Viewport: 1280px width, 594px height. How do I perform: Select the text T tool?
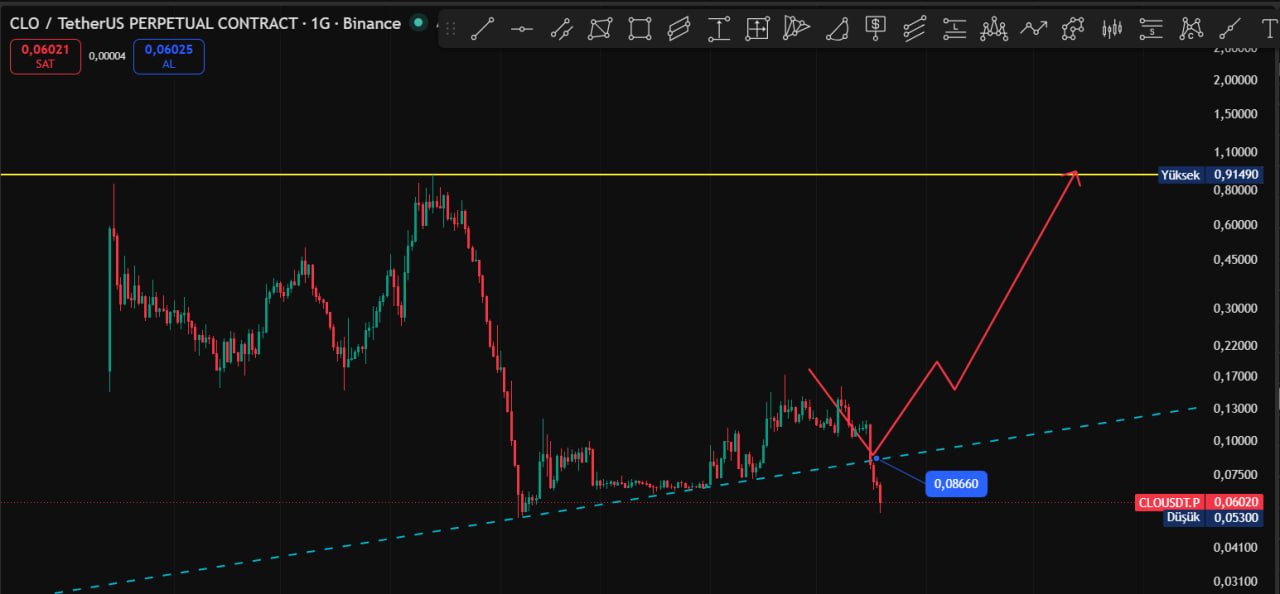tap(1269, 29)
